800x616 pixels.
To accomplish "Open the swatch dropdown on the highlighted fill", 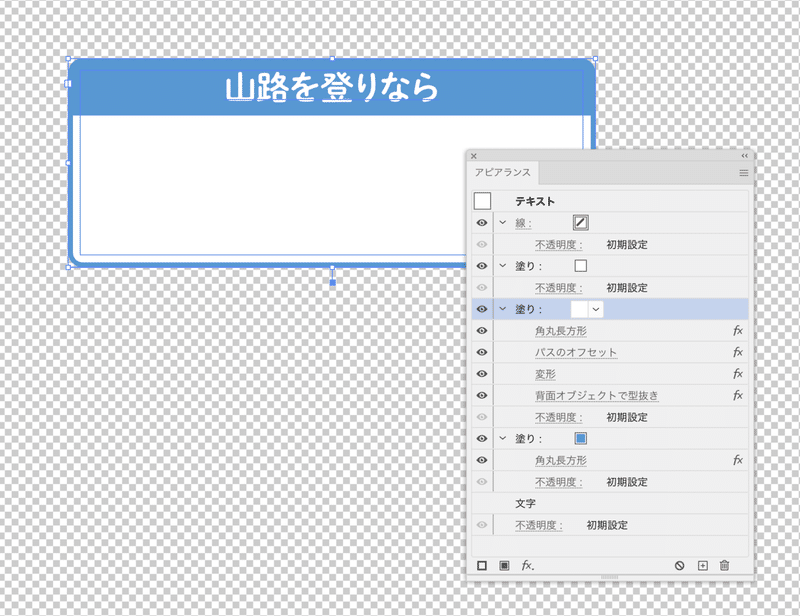I will click(x=596, y=309).
